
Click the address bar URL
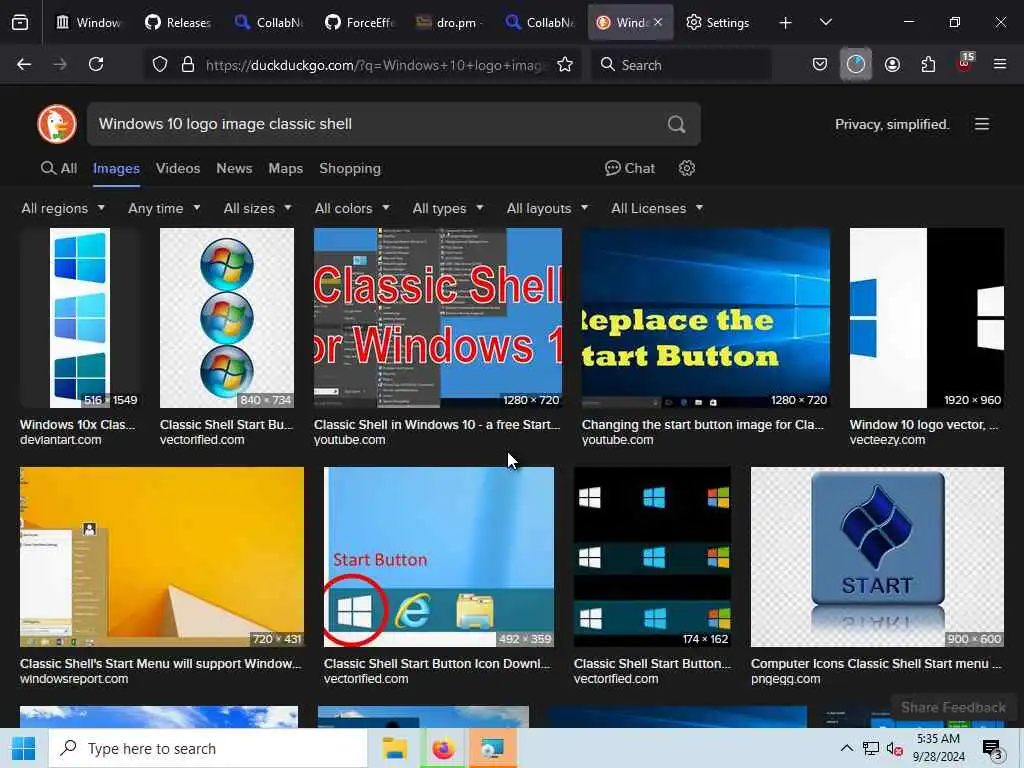click(x=376, y=65)
